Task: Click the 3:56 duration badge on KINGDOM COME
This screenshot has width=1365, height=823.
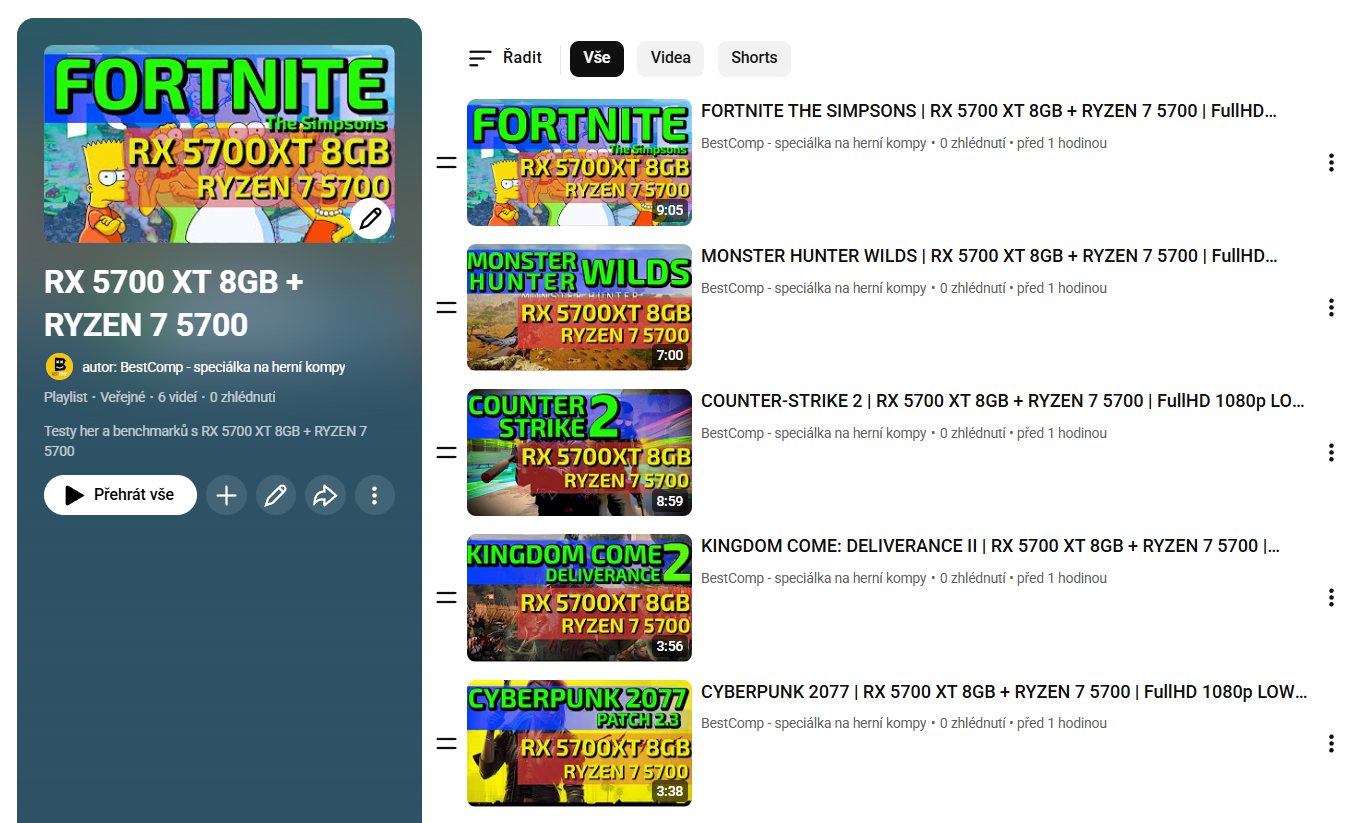Action: (669, 646)
